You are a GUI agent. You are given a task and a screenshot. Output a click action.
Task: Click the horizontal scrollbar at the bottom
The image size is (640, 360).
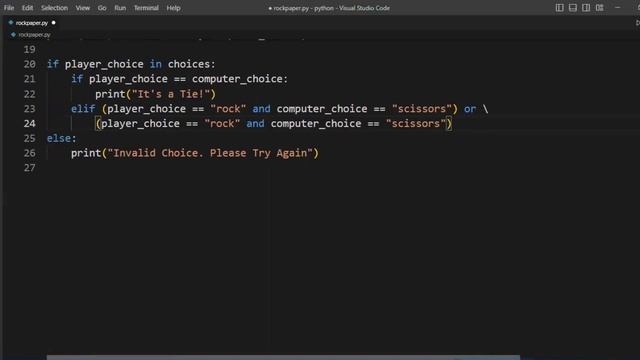pos(283,358)
